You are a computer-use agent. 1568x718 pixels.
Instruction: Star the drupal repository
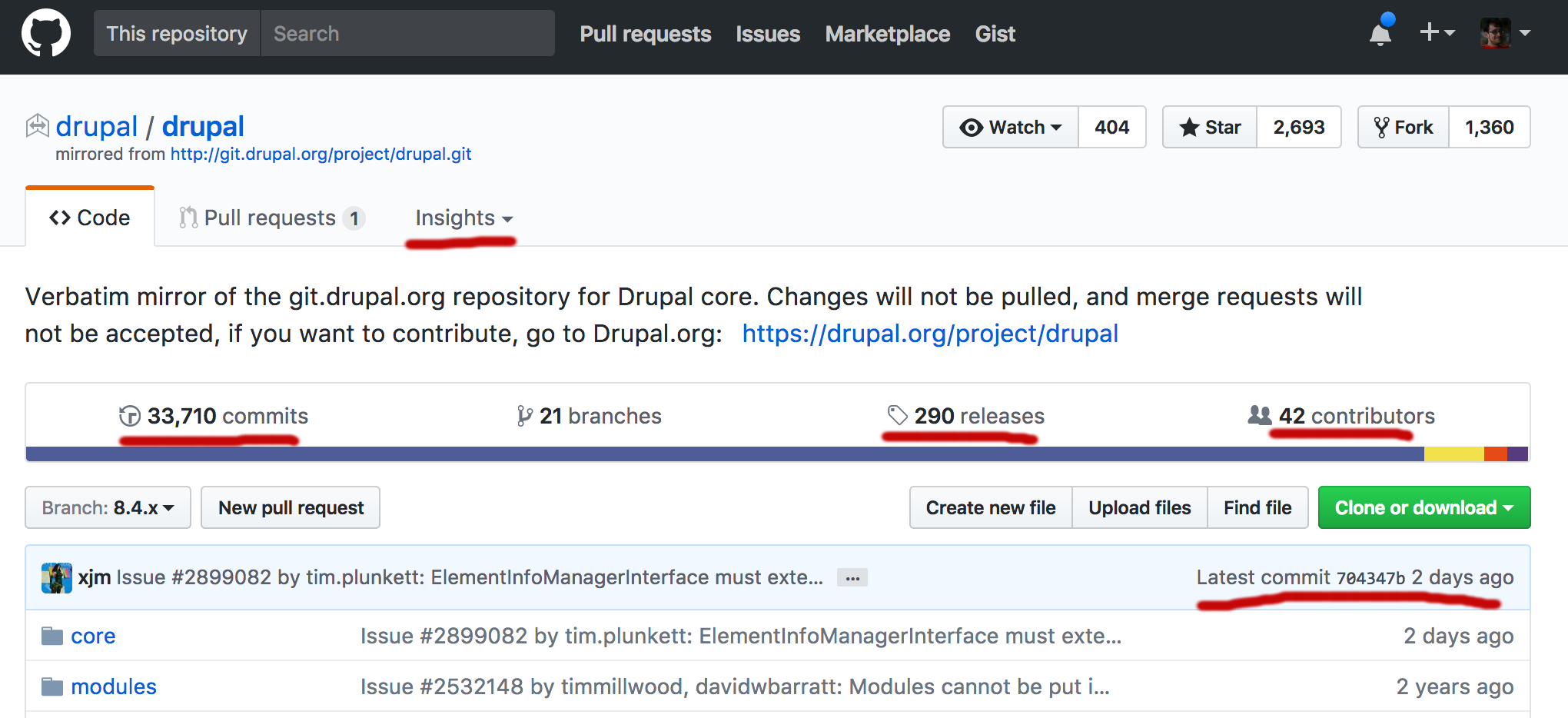tap(1211, 127)
